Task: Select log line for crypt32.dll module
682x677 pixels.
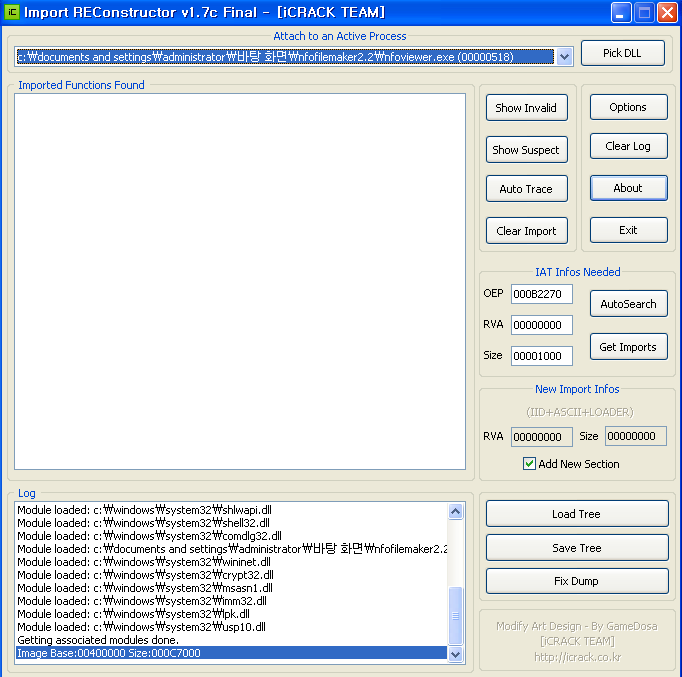Action: 231,575
